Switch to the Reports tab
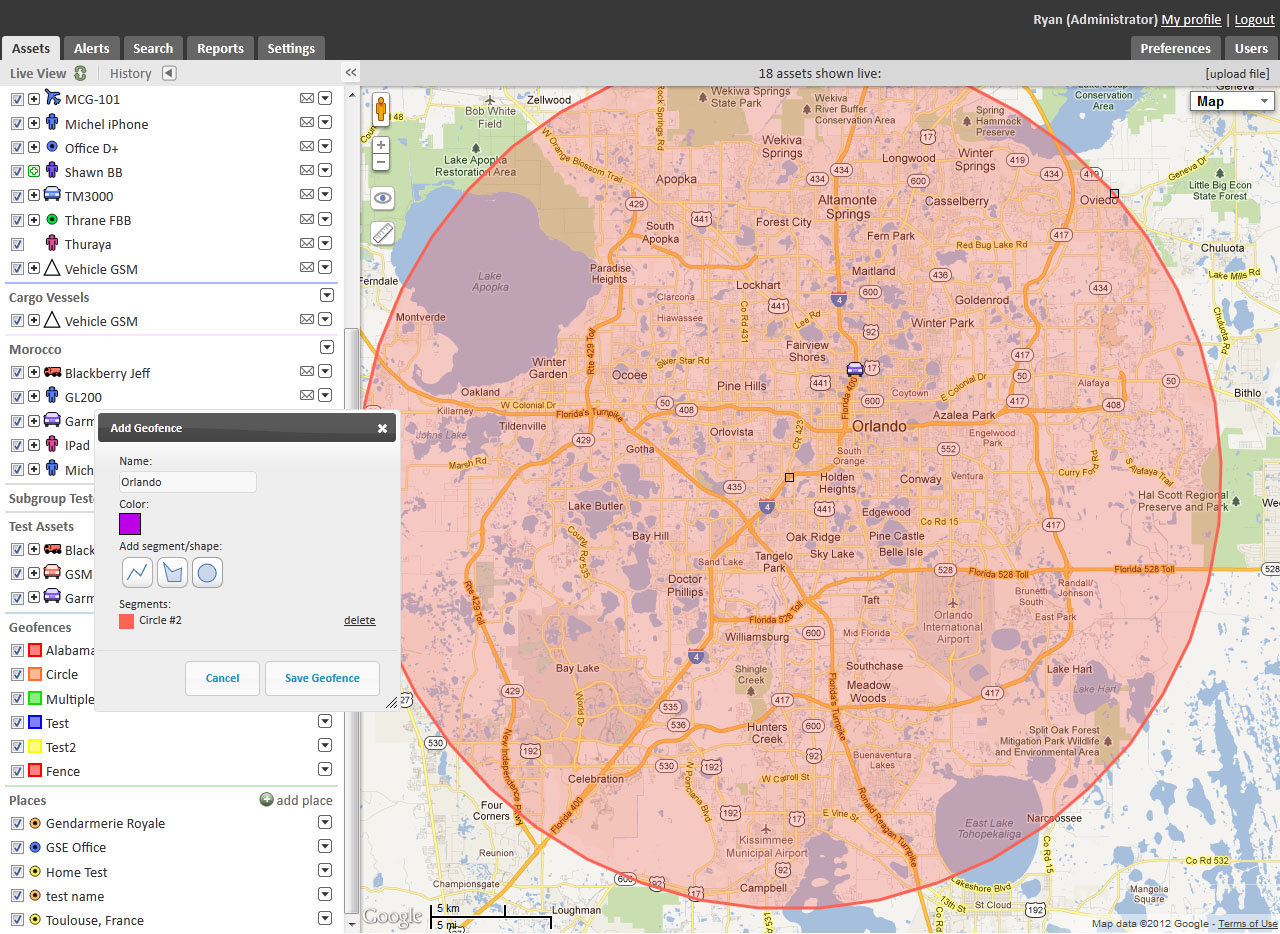Viewport: 1280px width, 934px height. 219,47
